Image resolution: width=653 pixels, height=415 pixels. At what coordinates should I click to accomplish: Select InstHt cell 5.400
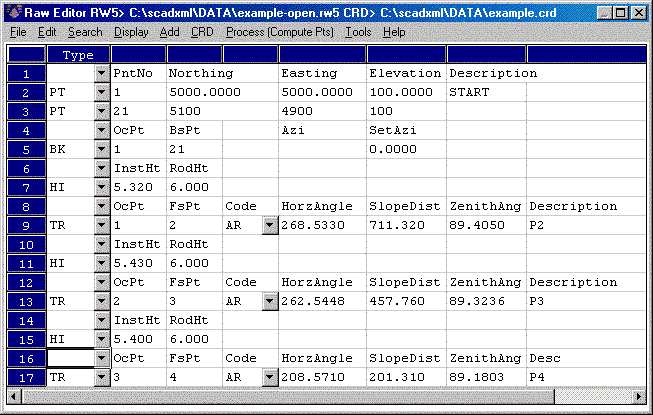pyautogui.click(x=139, y=339)
